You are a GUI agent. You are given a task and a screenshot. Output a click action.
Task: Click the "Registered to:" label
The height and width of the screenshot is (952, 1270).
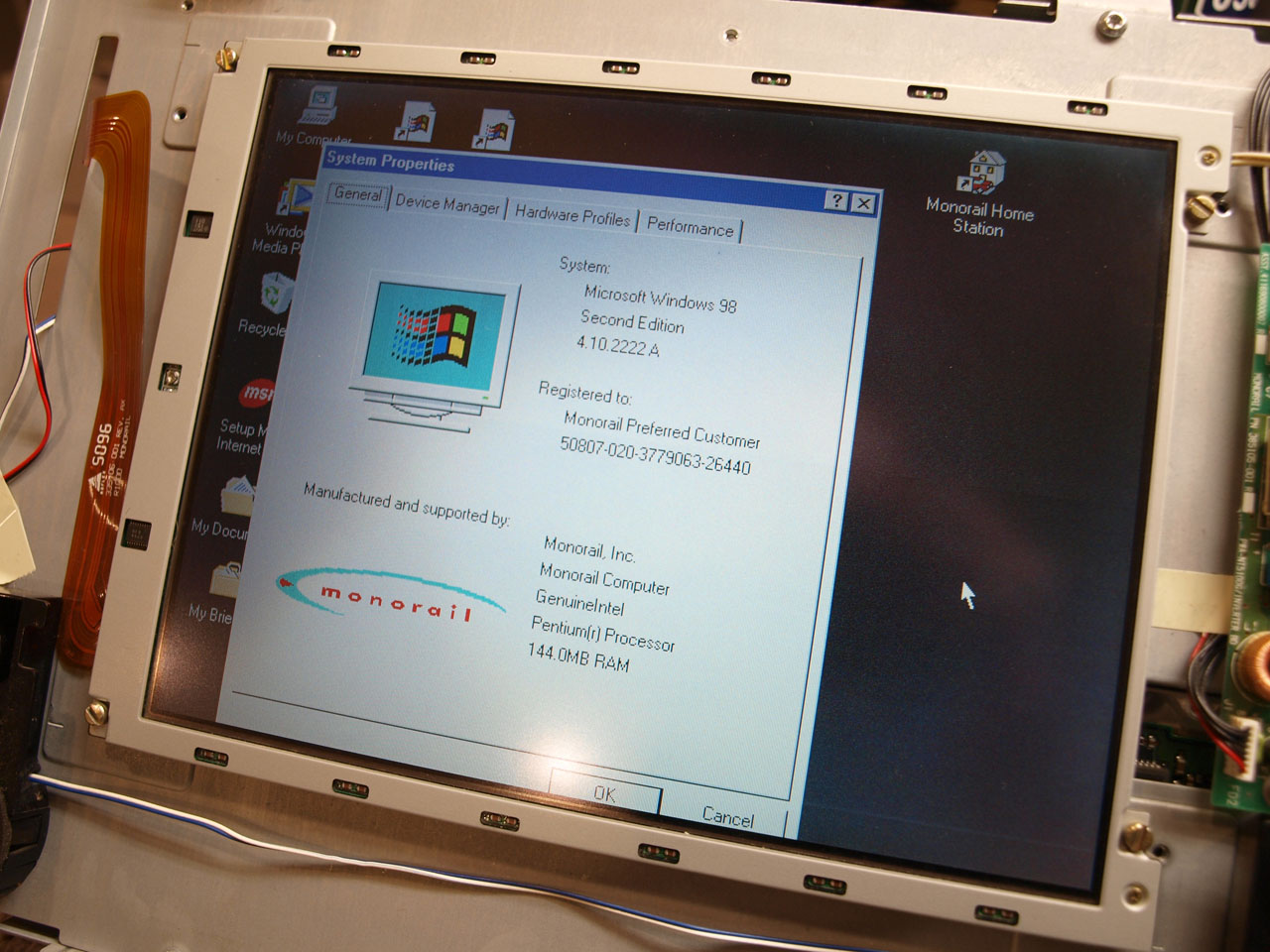(585, 393)
